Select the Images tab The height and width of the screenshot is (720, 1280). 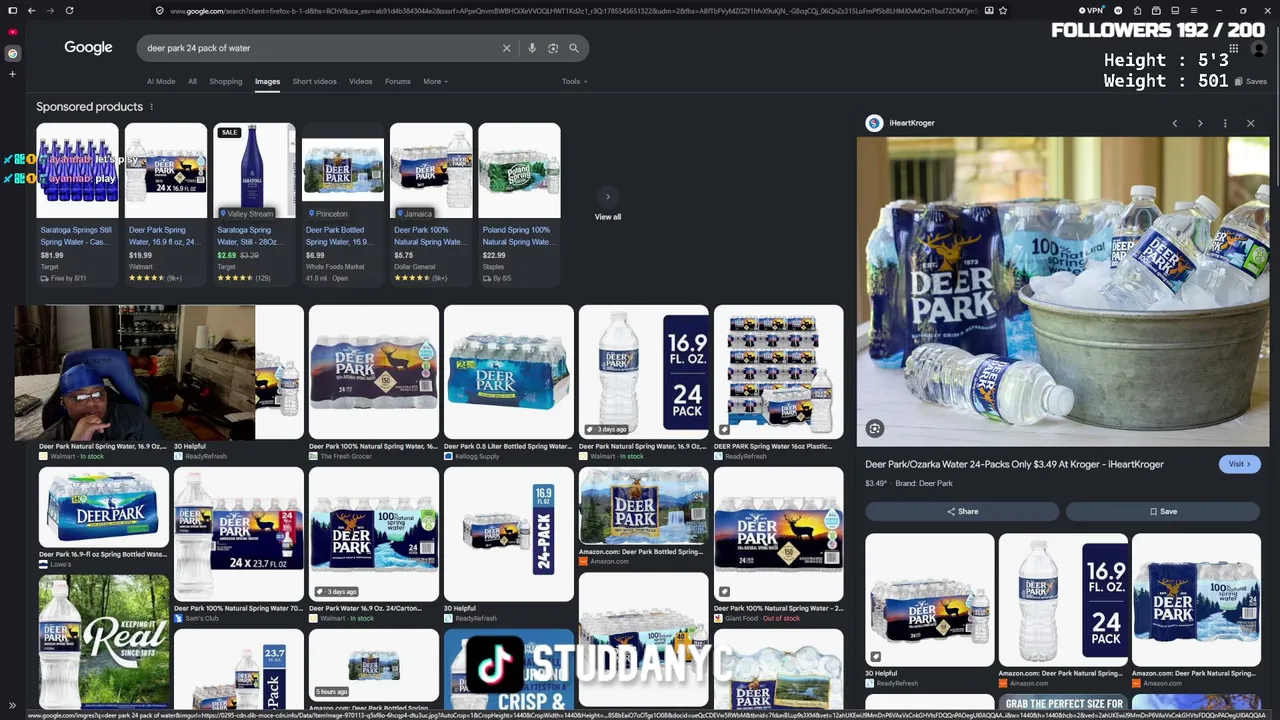tap(267, 82)
